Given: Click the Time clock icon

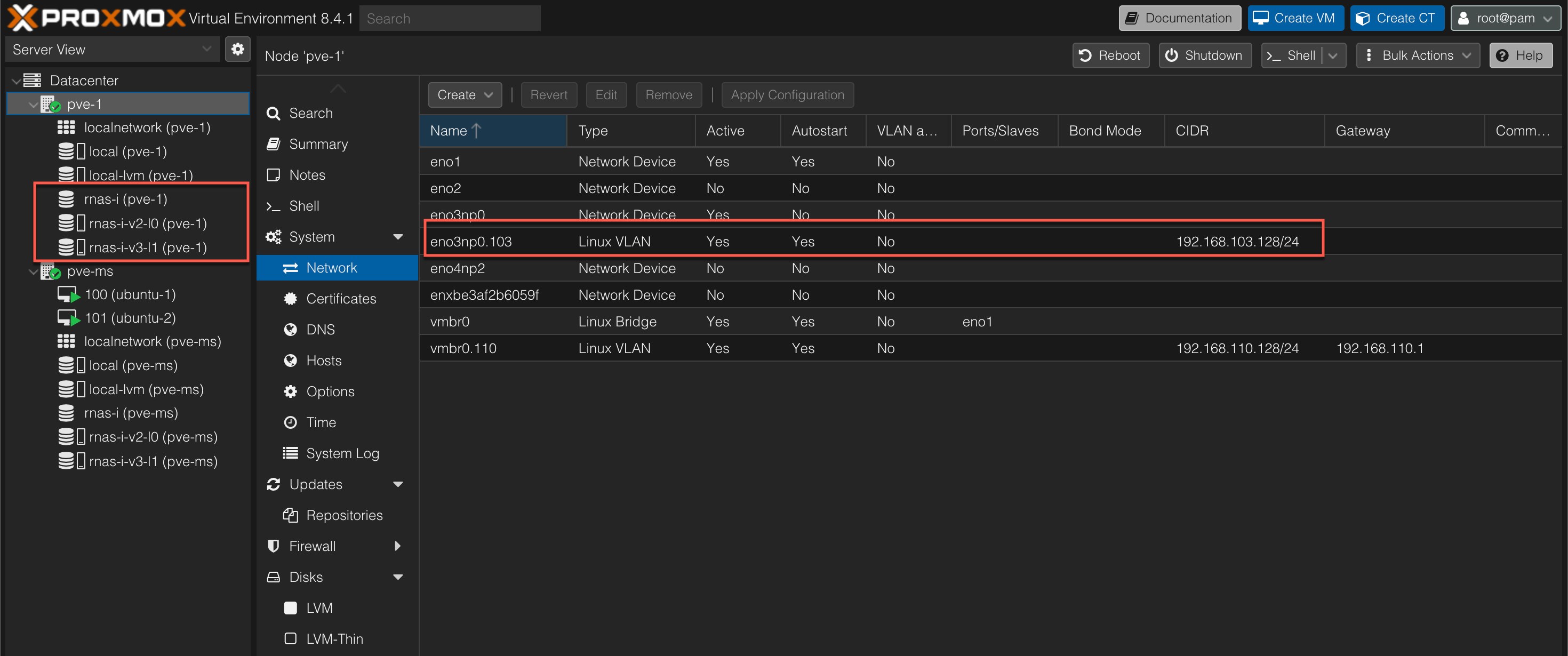Looking at the screenshot, I should [x=290, y=422].
